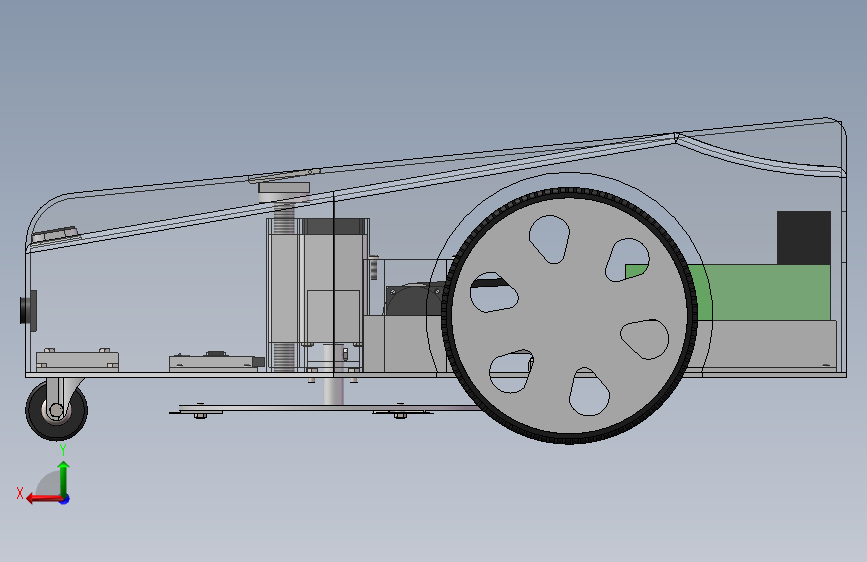The height and width of the screenshot is (562, 867).
Task: Select the large rear drive wheel
Action: point(570,316)
